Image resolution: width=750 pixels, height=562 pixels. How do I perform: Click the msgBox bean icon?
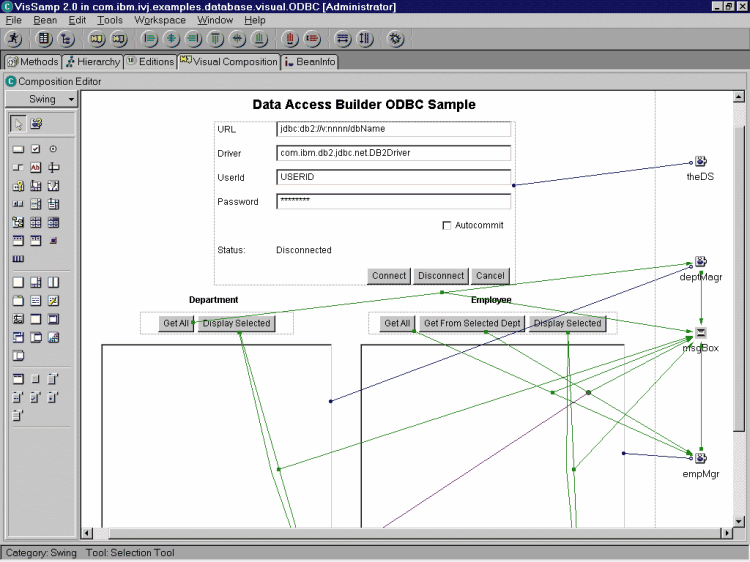pos(701,333)
